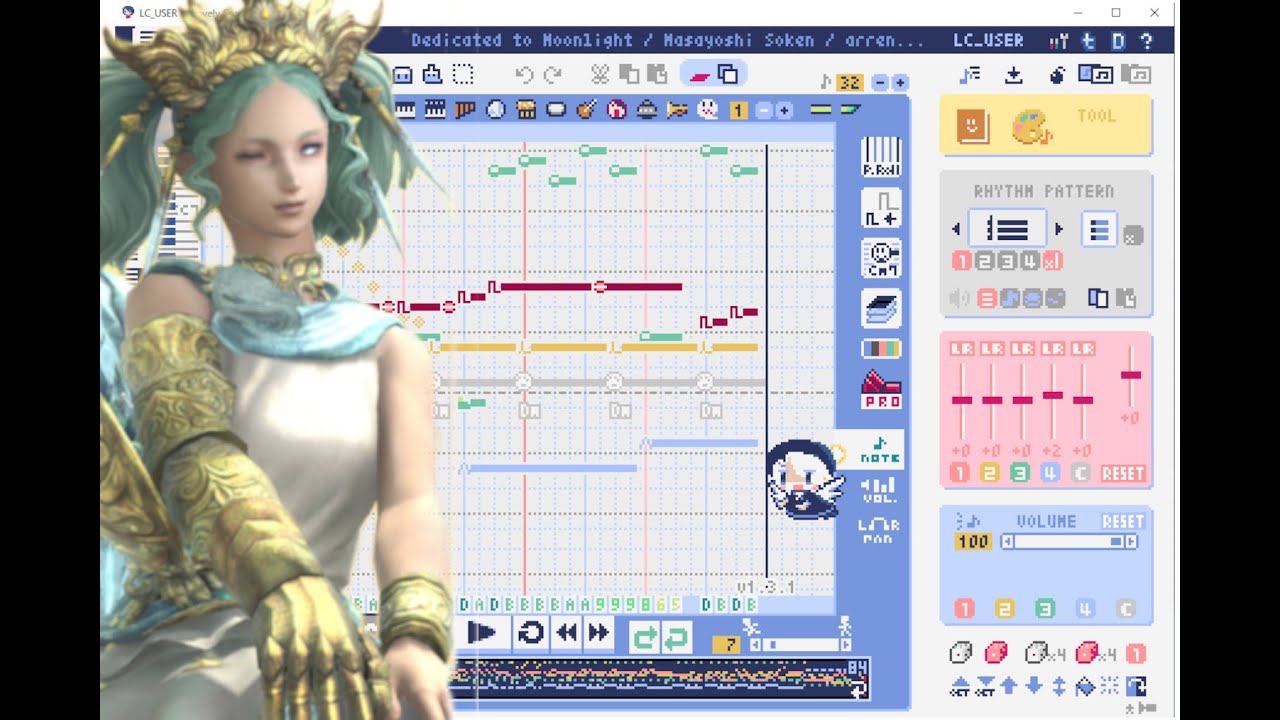Click the download arrow icon
The width and height of the screenshot is (1280, 720).
[1013, 75]
